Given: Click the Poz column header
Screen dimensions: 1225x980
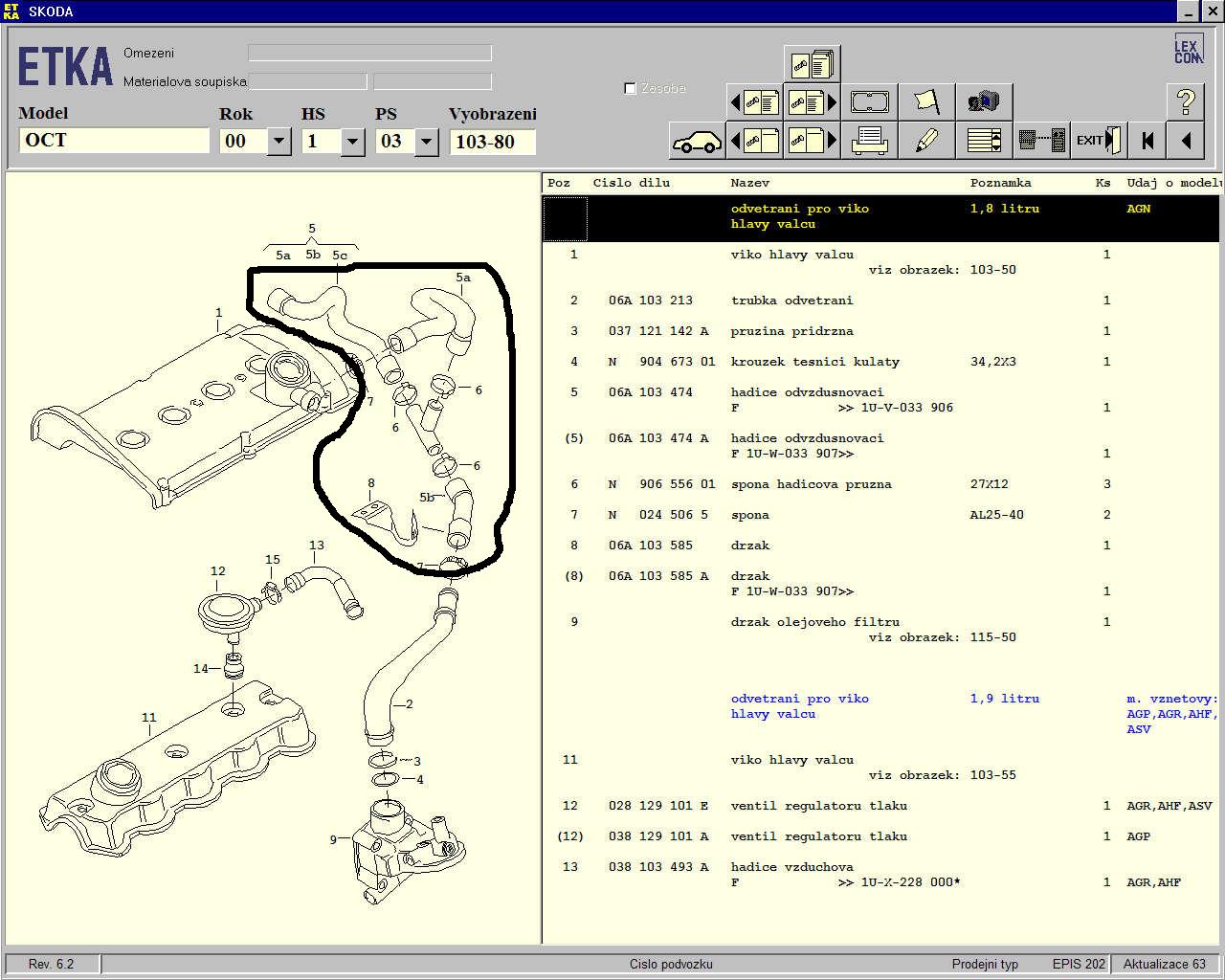Looking at the screenshot, I should click(x=559, y=183).
